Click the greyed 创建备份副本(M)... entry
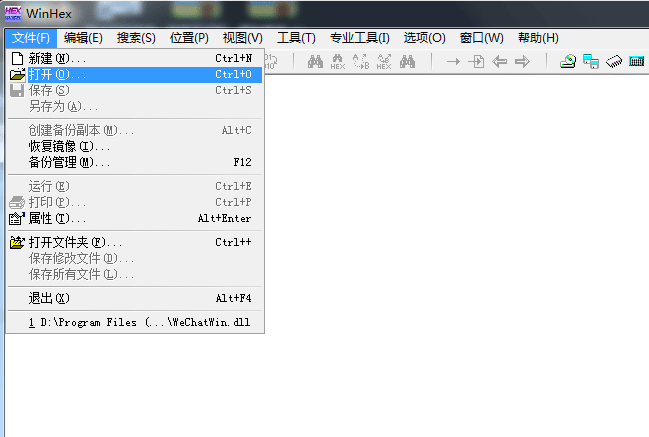 point(135,130)
